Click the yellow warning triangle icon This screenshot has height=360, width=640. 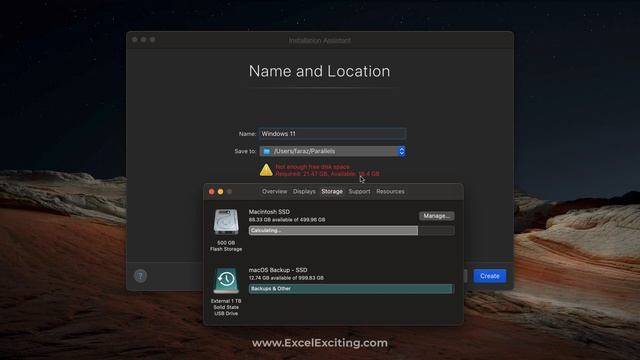tap(266, 170)
